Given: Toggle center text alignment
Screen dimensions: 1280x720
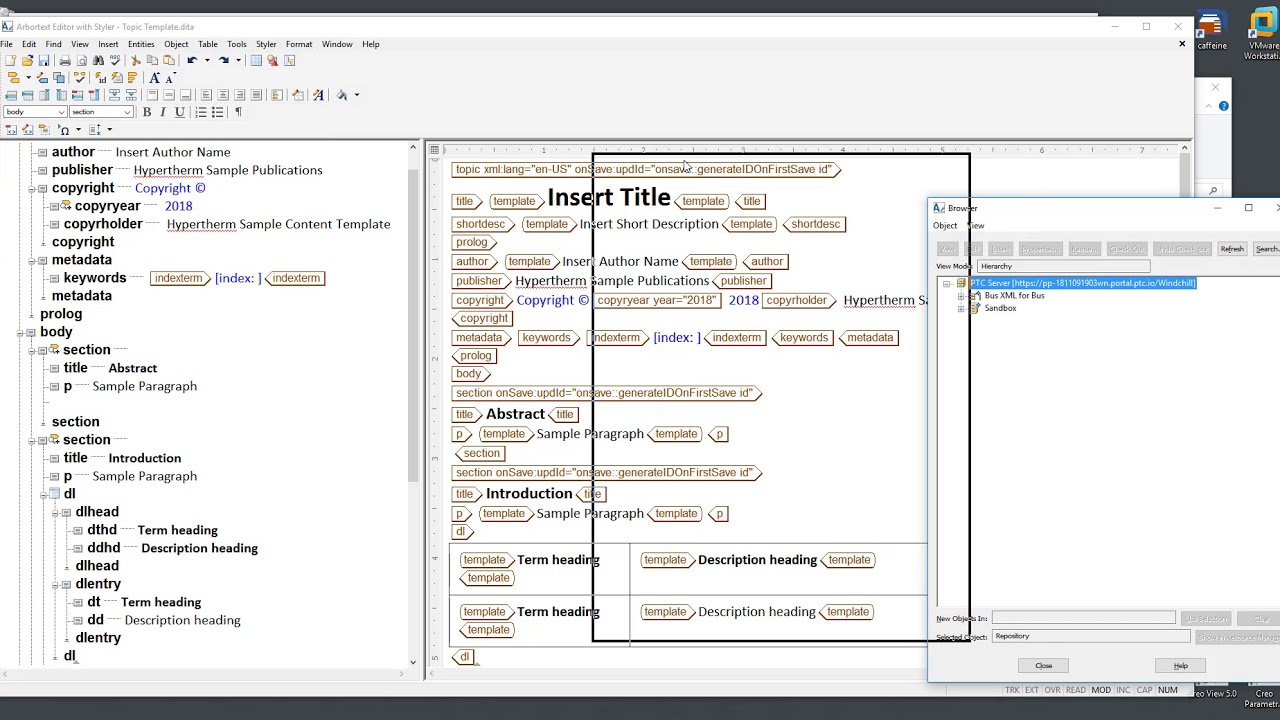Looking at the screenshot, I should click(x=223, y=95).
